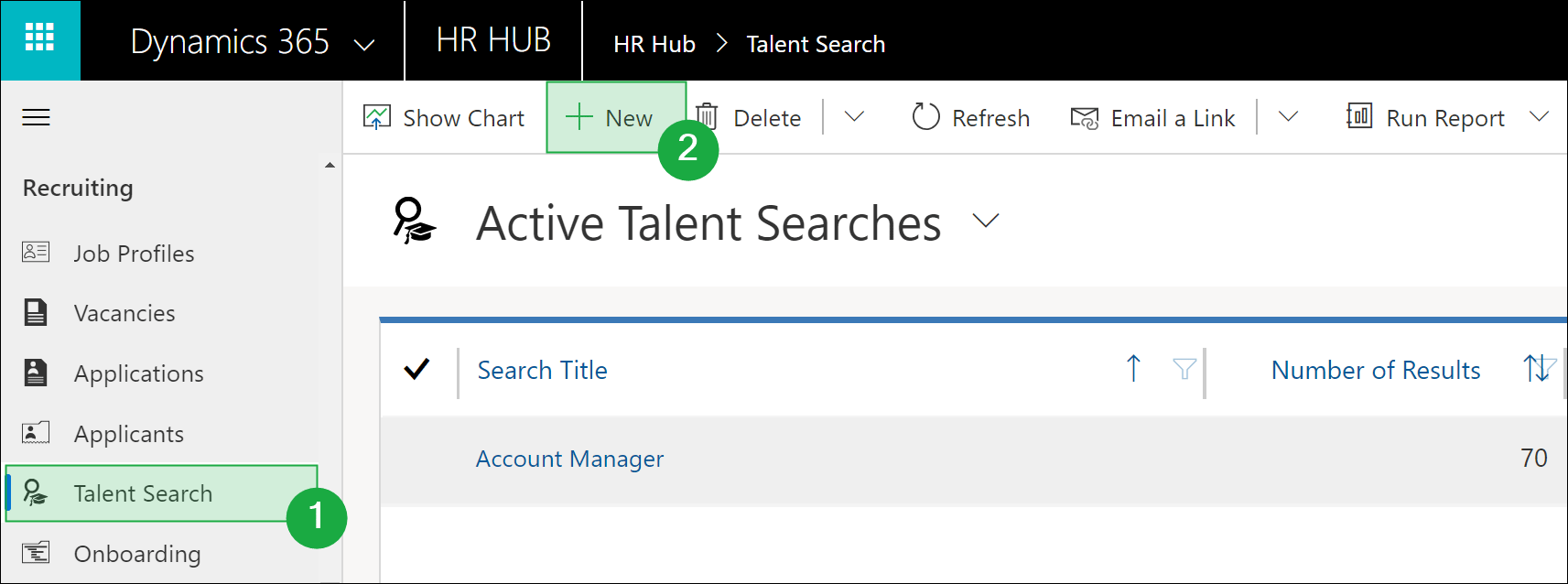Open the app launcher waffle icon
The image size is (1568, 584).
tap(39, 38)
